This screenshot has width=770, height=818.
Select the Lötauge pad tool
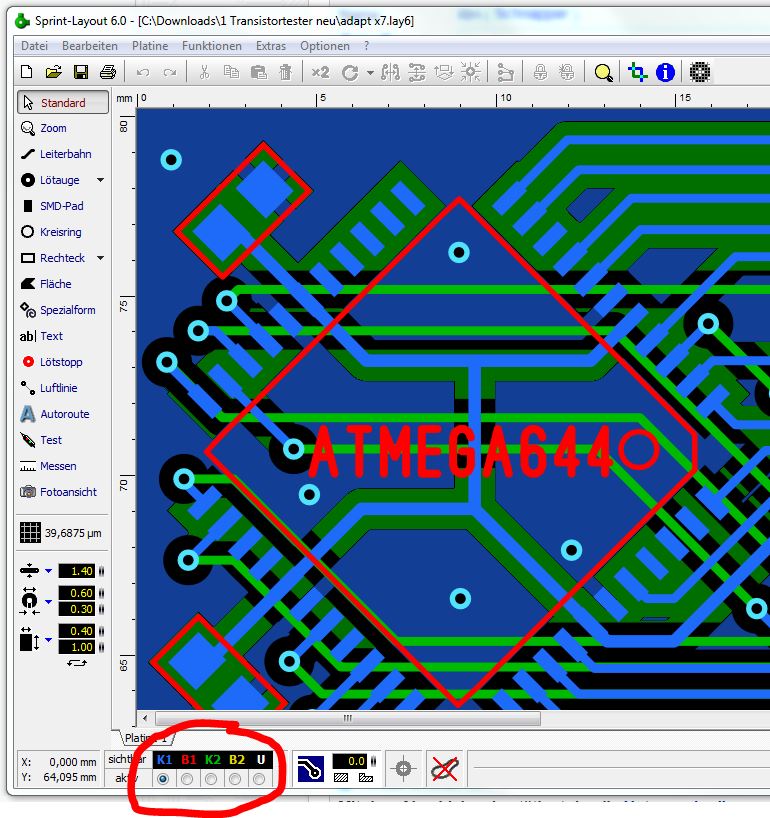coord(50,181)
